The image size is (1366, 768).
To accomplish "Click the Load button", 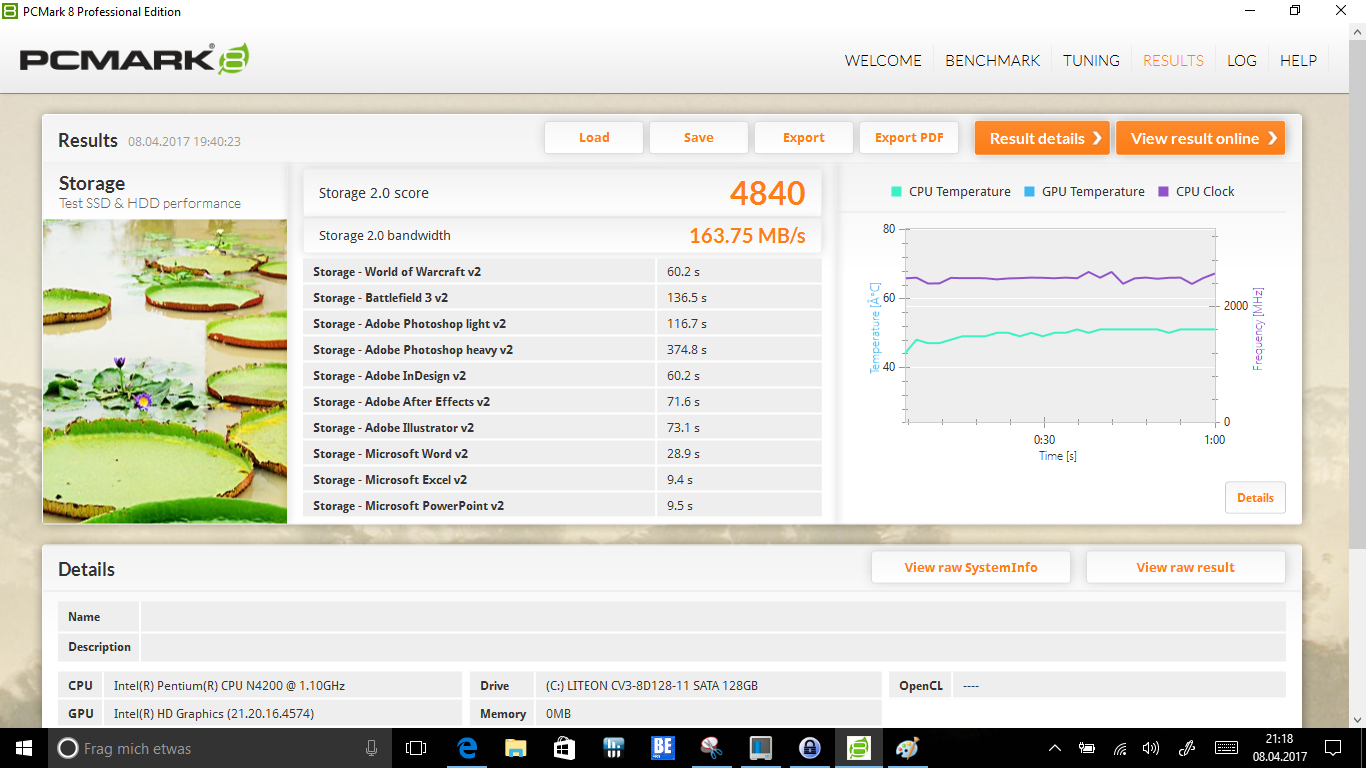I will 594,138.
